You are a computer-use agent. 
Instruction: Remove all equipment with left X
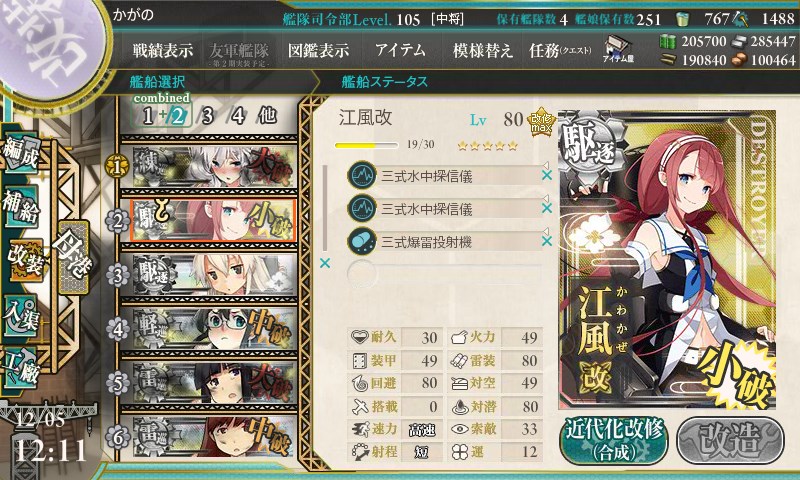324,263
